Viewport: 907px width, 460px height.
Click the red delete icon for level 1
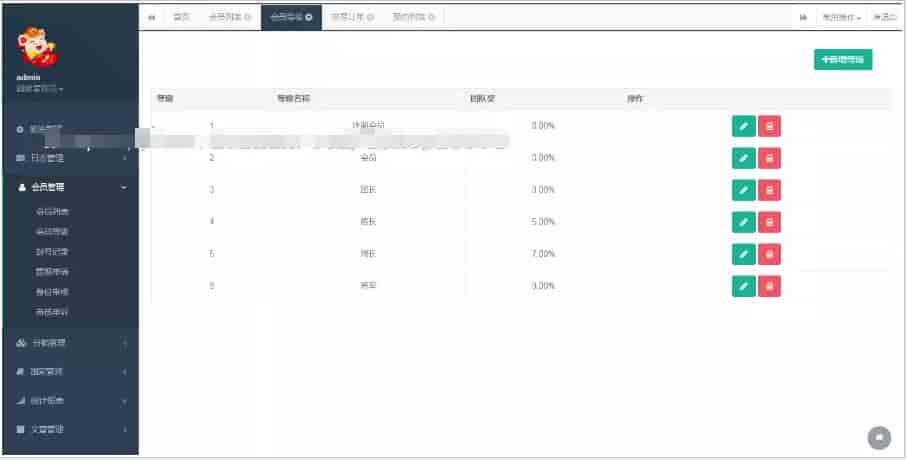[769, 126]
